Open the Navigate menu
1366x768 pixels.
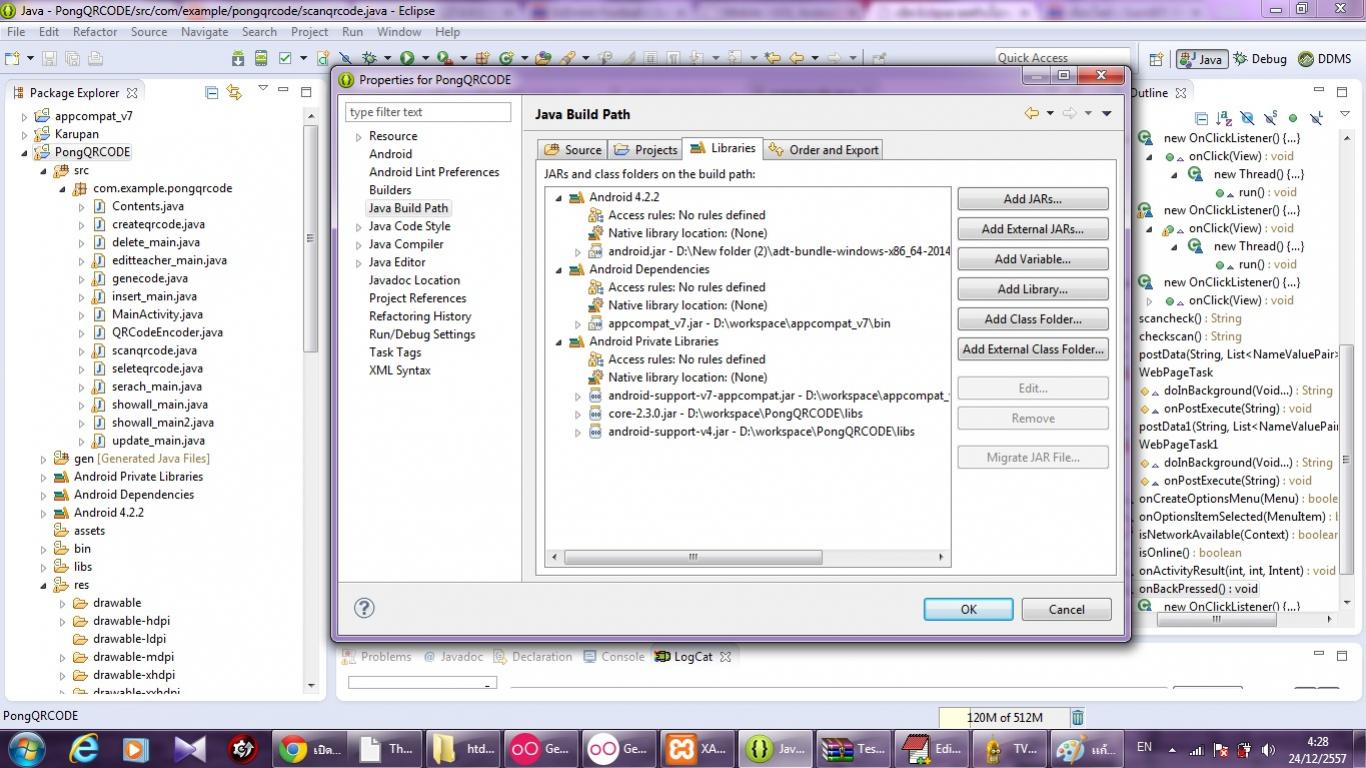click(x=204, y=32)
